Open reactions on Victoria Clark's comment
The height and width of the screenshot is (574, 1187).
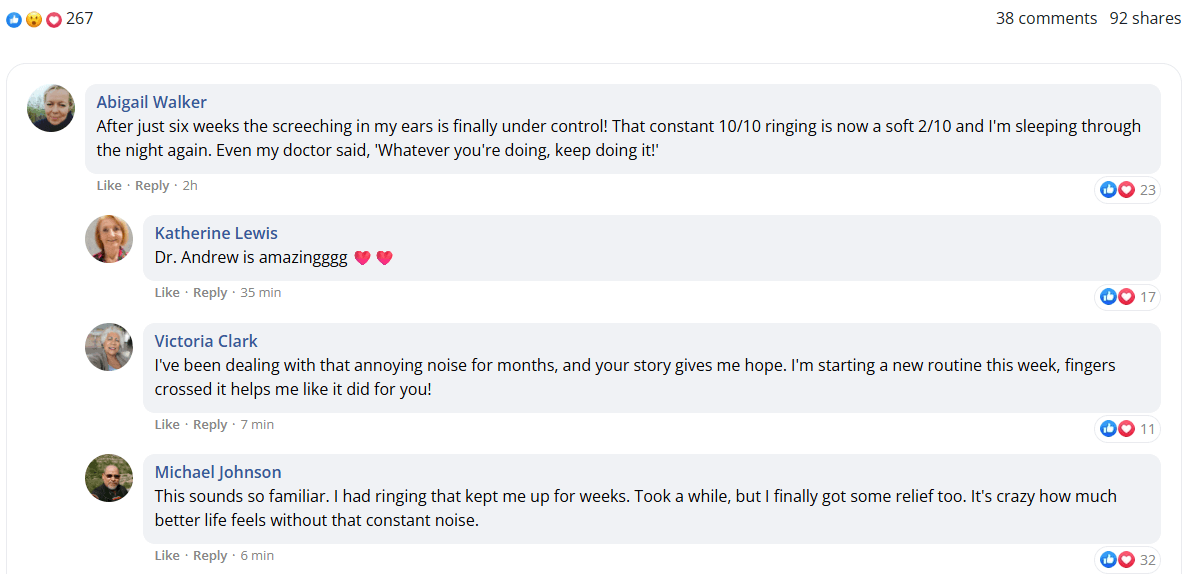click(1128, 429)
